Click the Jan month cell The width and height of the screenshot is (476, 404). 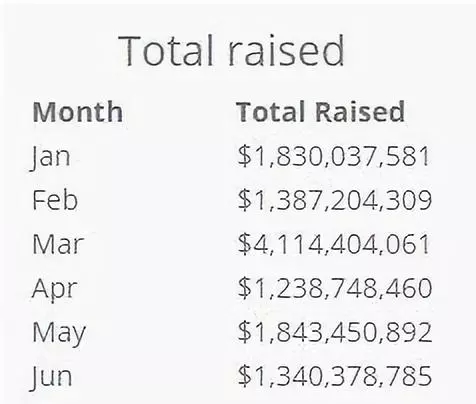[x=51, y=158]
